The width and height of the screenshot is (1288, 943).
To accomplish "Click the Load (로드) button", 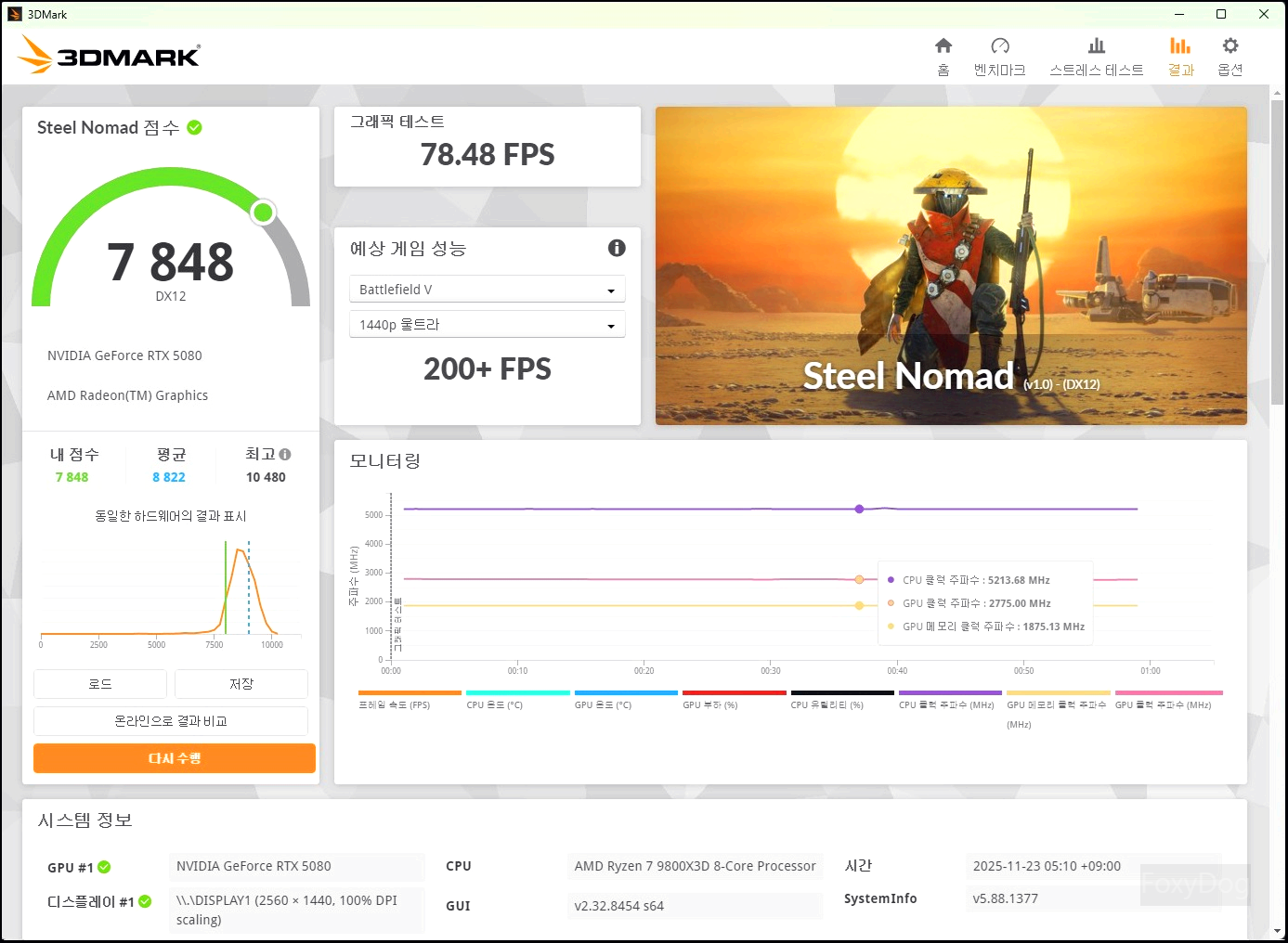I will tap(100, 684).
